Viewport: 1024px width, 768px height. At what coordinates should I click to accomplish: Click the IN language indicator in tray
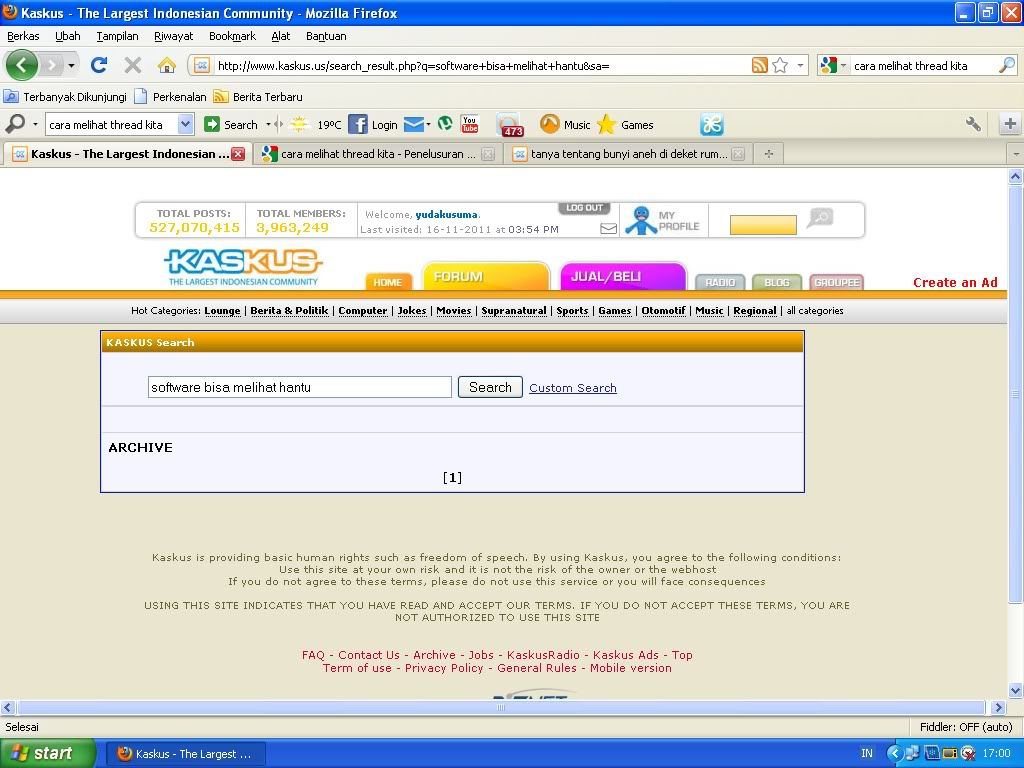point(867,754)
